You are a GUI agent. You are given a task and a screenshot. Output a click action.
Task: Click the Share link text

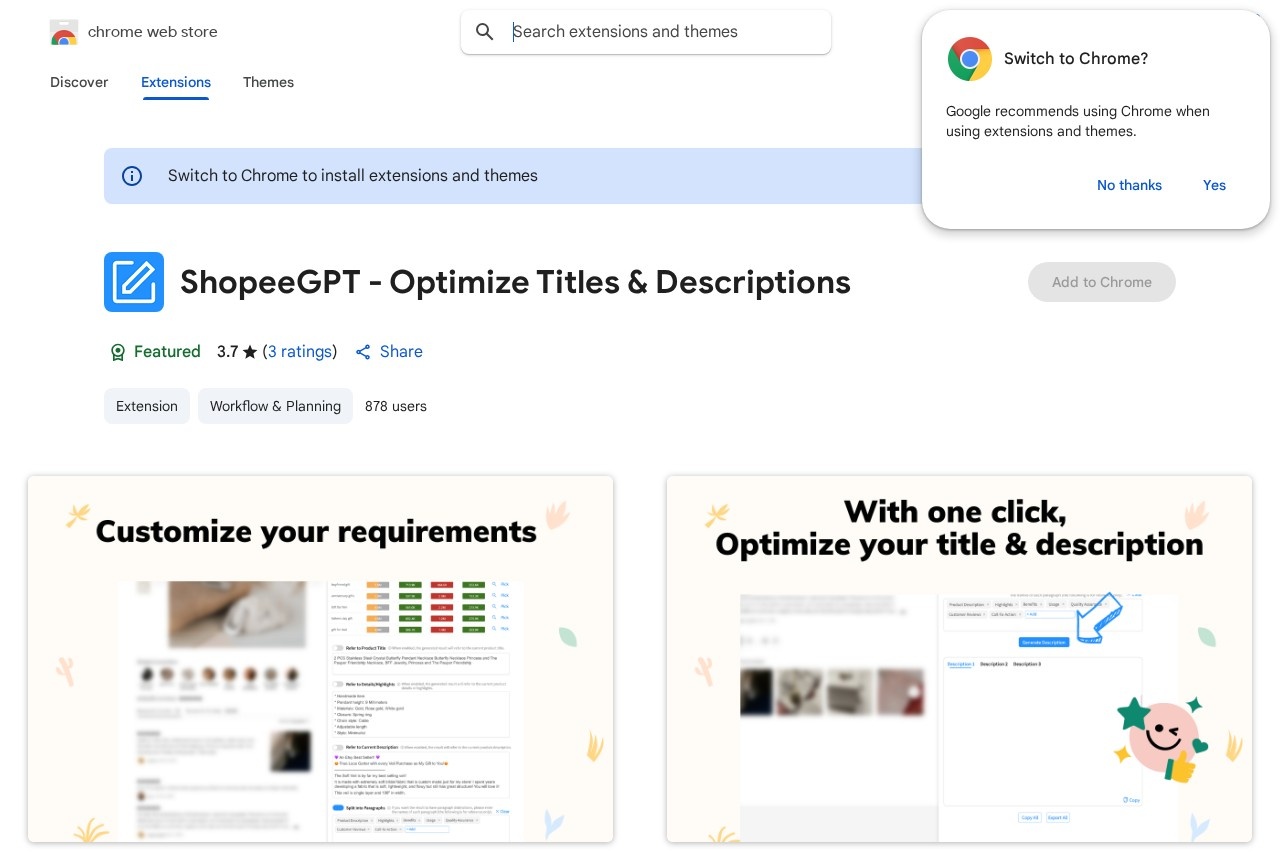click(401, 352)
